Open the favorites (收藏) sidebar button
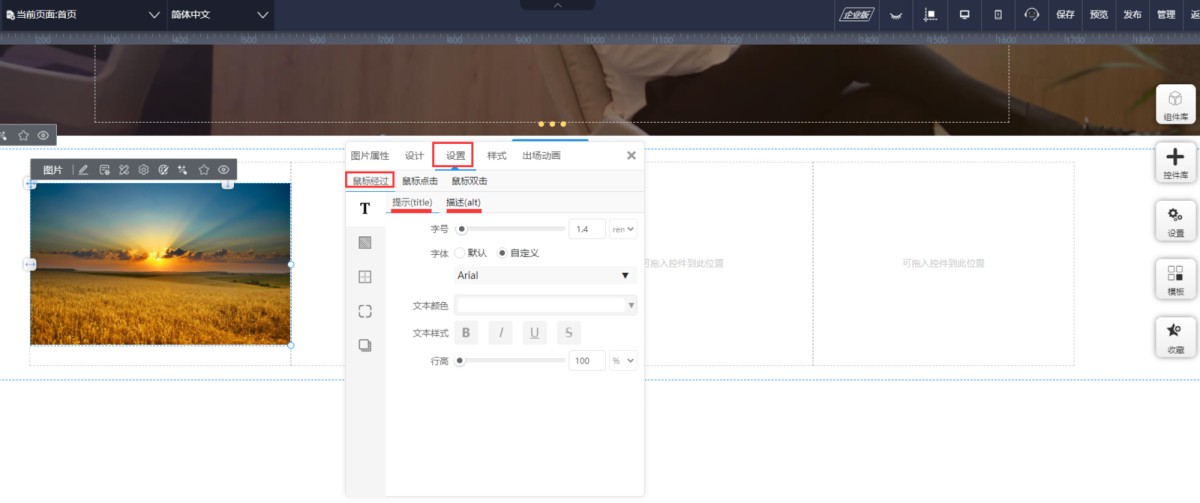Image resolution: width=1200 pixels, height=503 pixels. tap(1176, 337)
